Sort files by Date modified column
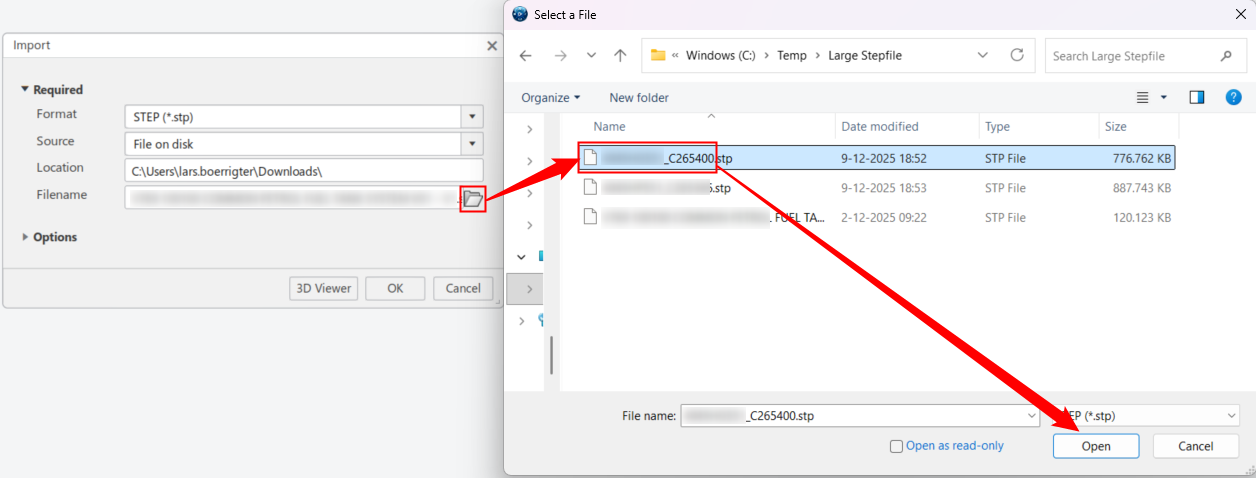Viewport: 1256px width, 478px height. pyautogui.click(x=880, y=127)
